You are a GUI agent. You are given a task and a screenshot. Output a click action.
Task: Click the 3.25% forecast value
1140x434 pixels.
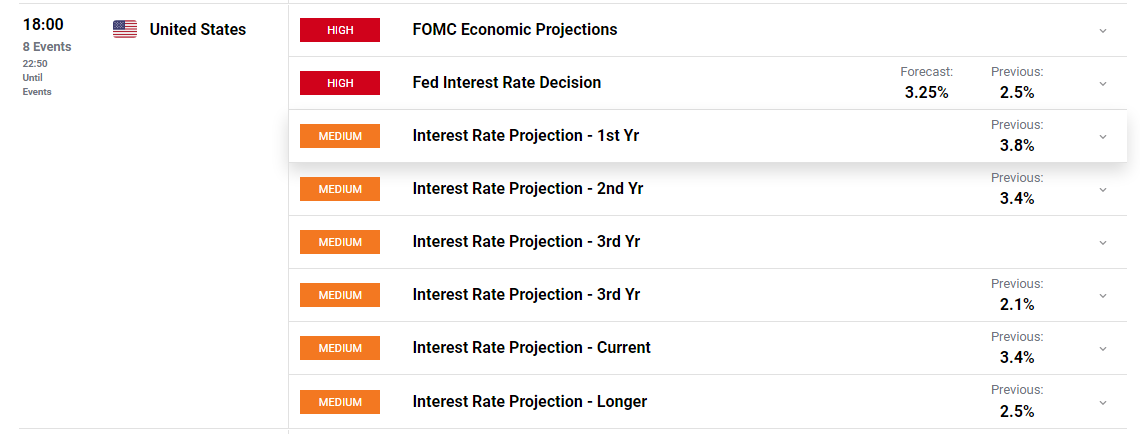pyautogui.click(x=926, y=93)
